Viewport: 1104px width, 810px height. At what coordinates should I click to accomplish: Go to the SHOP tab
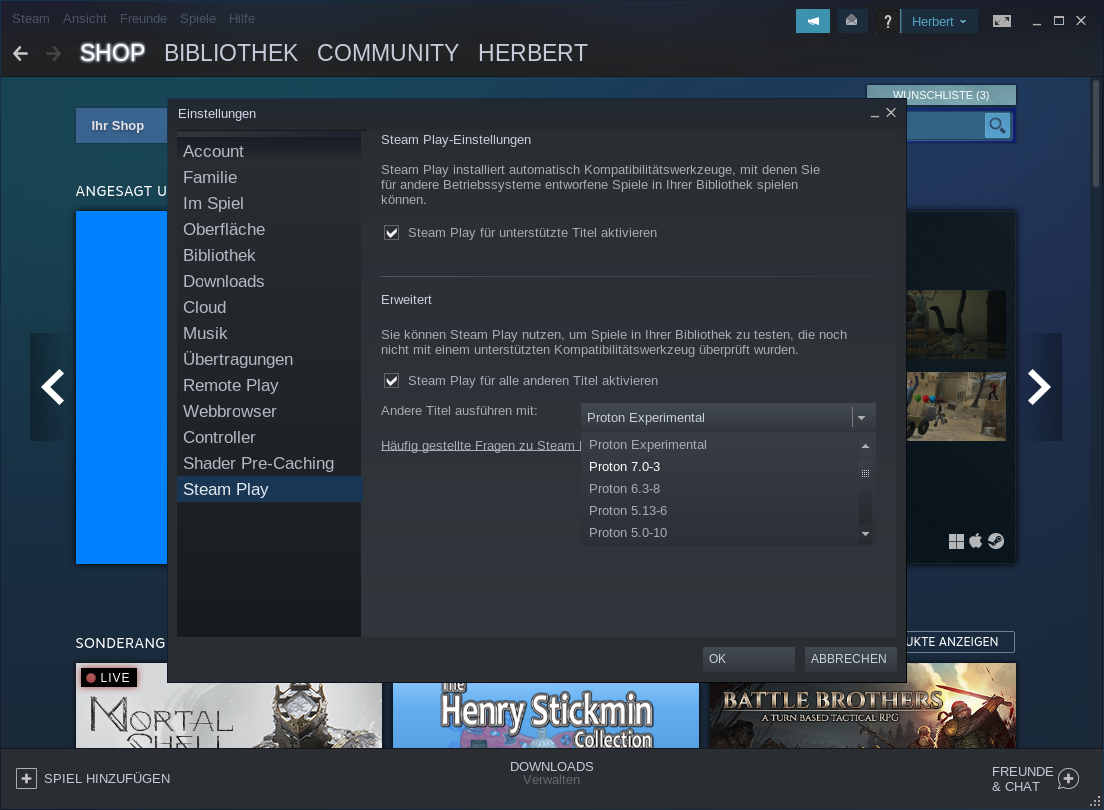pos(113,53)
